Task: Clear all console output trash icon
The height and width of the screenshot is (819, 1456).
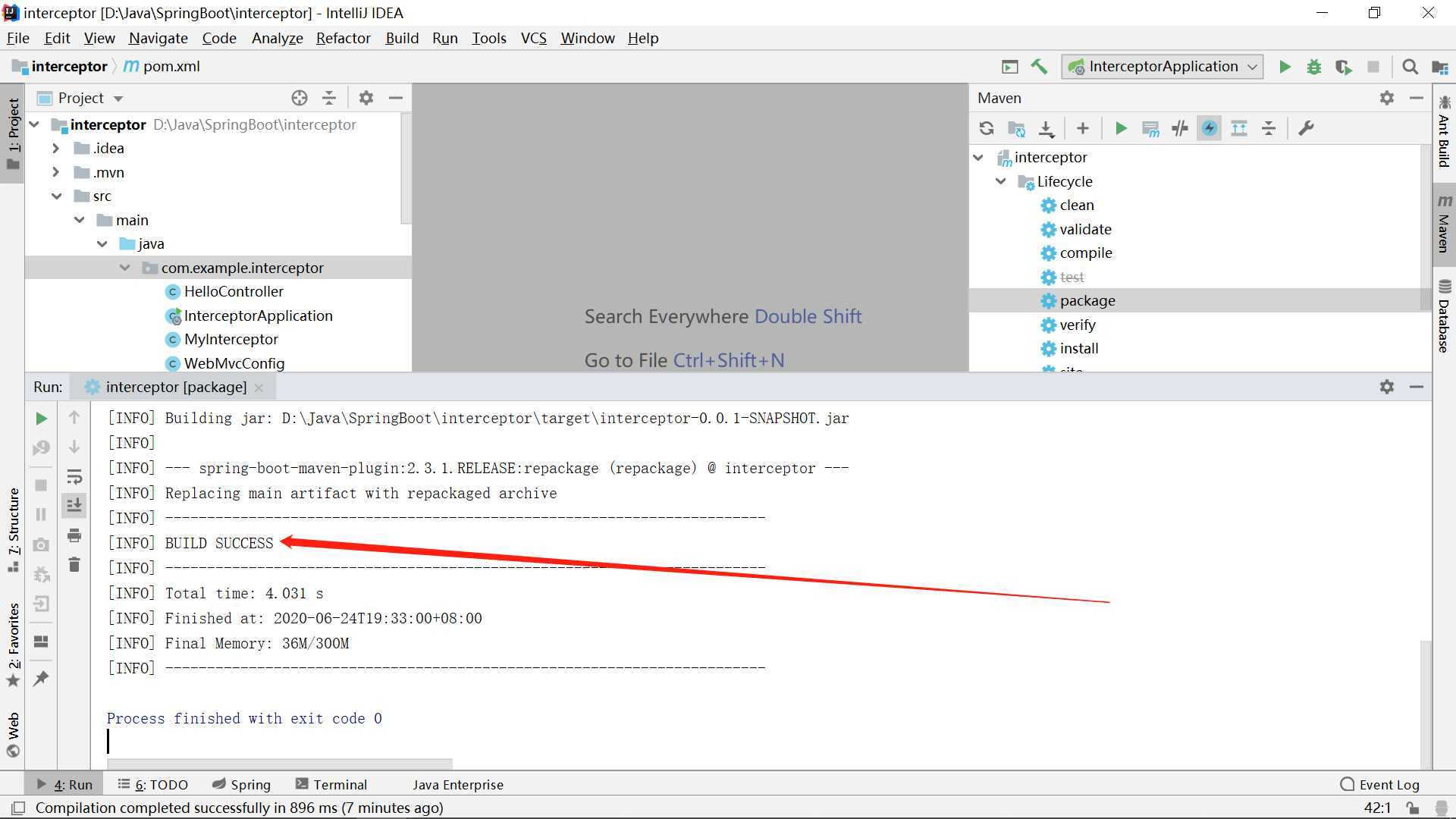Action: click(74, 564)
